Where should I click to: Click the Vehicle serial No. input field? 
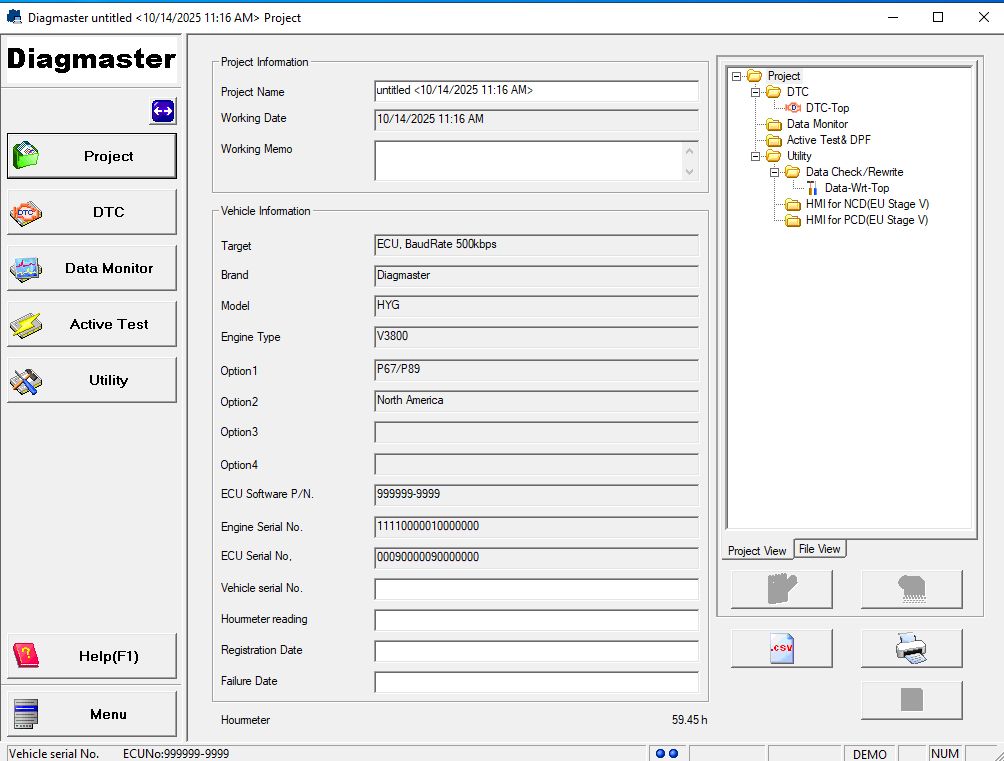(536, 588)
